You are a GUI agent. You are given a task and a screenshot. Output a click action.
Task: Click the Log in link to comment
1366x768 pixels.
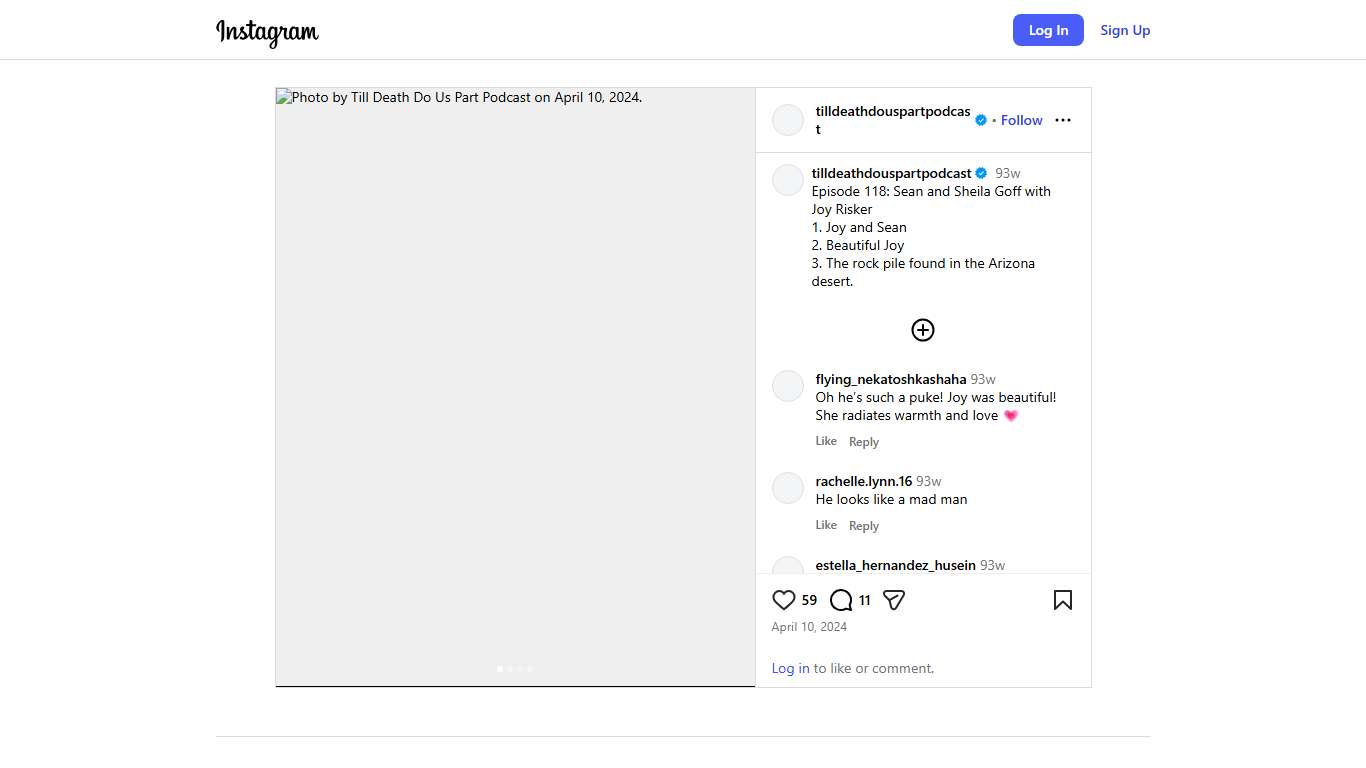coord(790,668)
